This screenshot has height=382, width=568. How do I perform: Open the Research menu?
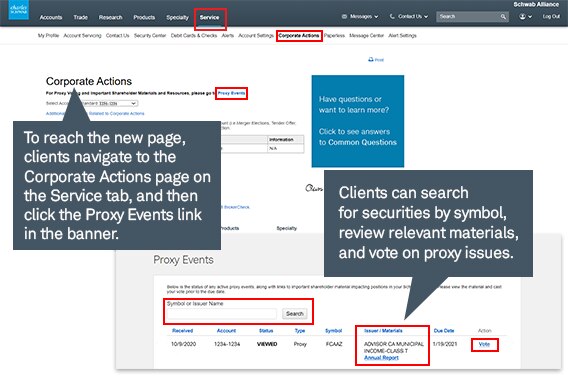pyautogui.click(x=110, y=17)
